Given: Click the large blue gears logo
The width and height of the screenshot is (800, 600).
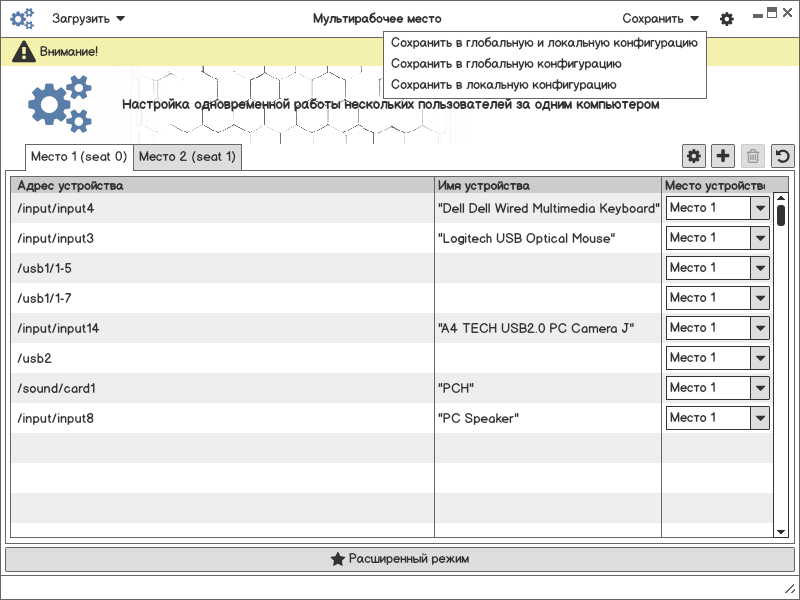Looking at the screenshot, I should click(60, 104).
